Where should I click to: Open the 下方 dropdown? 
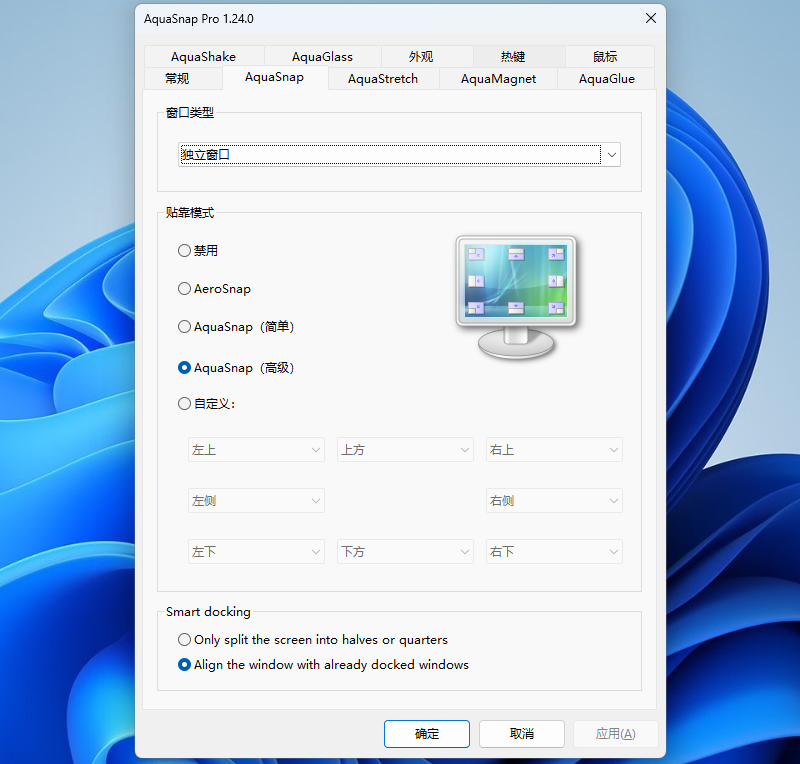coord(405,552)
